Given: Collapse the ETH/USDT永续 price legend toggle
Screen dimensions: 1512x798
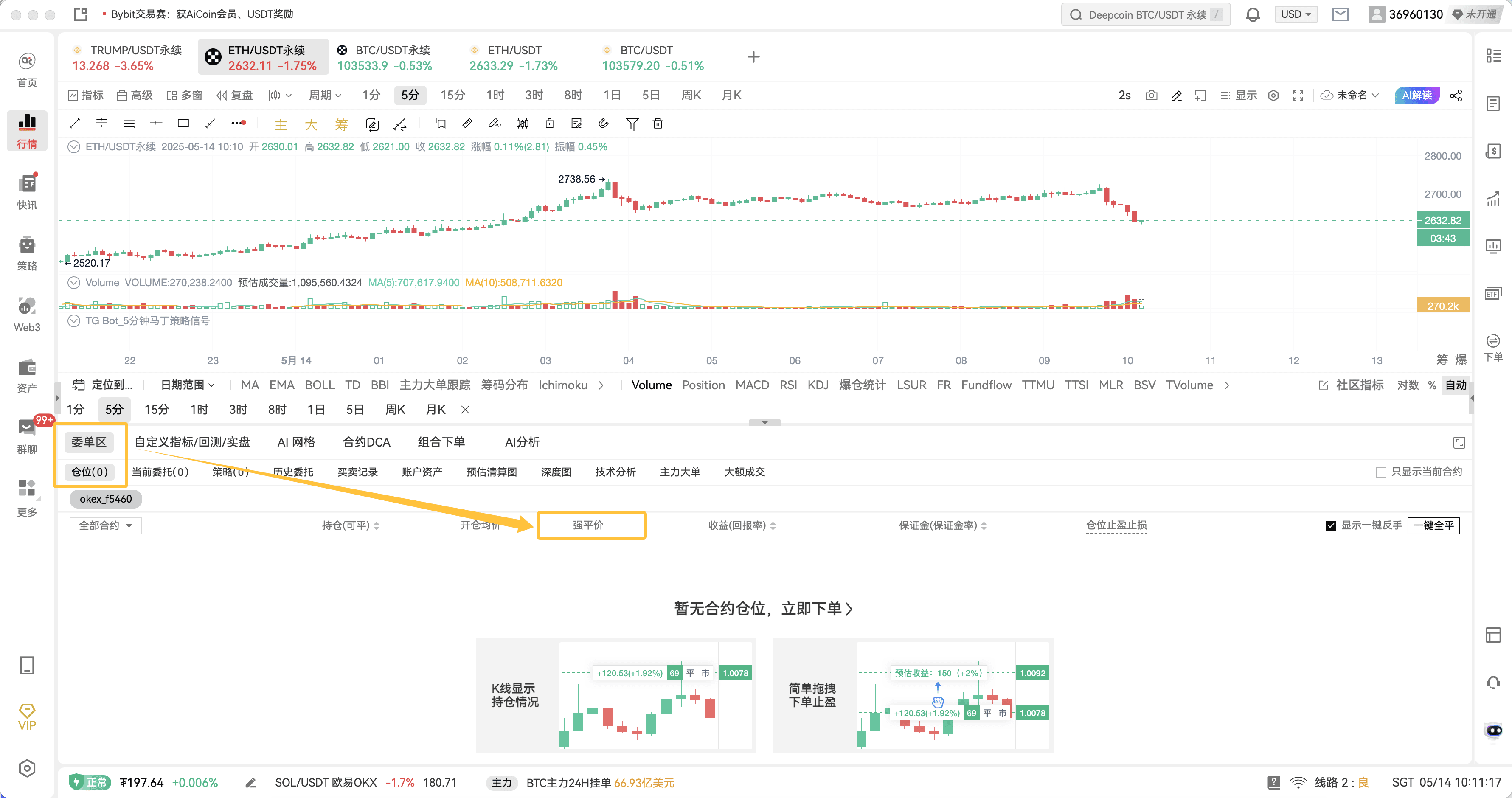Looking at the screenshot, I should pos(73,147).
